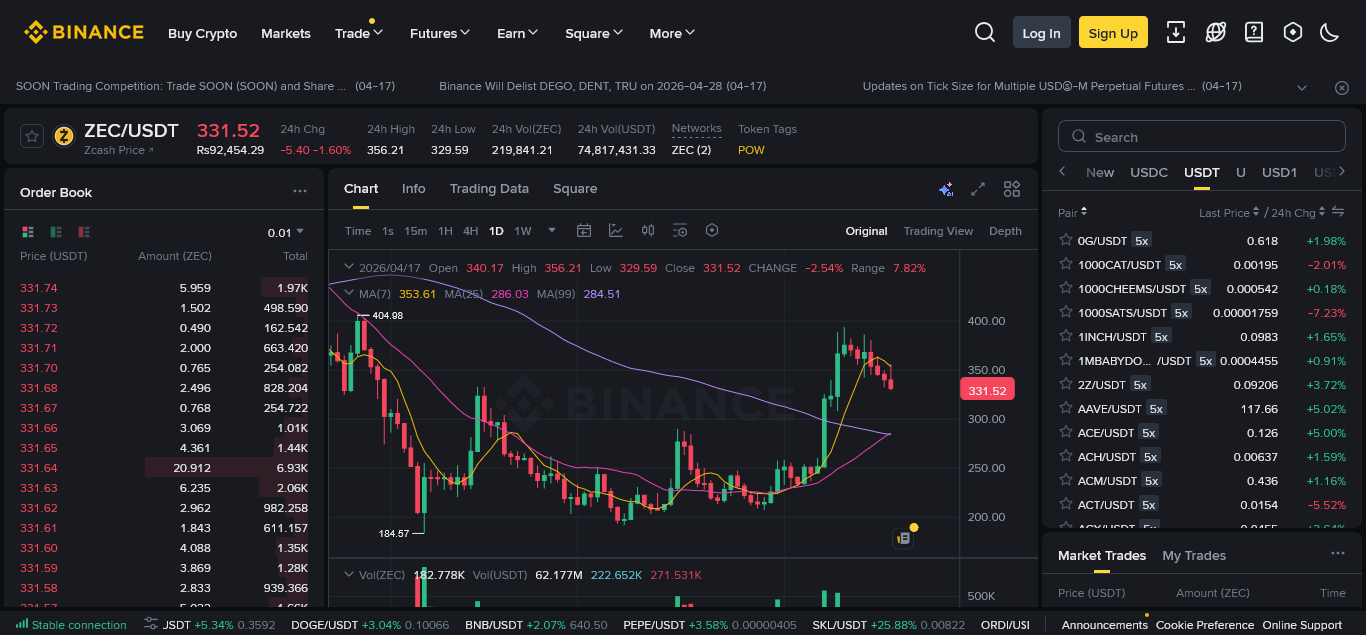Close the announcements banner
Screen dimensions: 1366x635
click(1342, 87)
